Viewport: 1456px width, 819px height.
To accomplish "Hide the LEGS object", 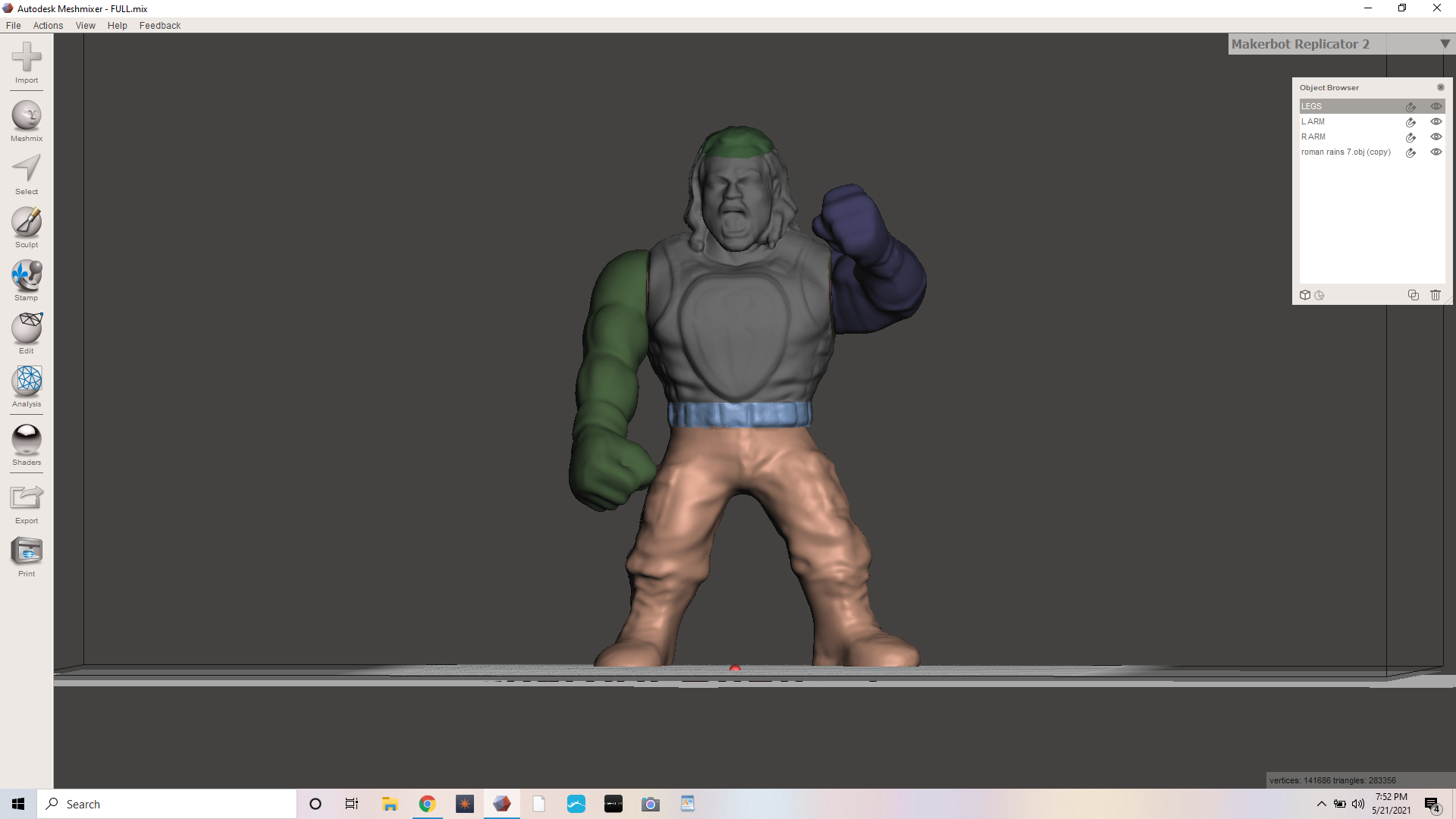I will click(x=1437, y=106).
